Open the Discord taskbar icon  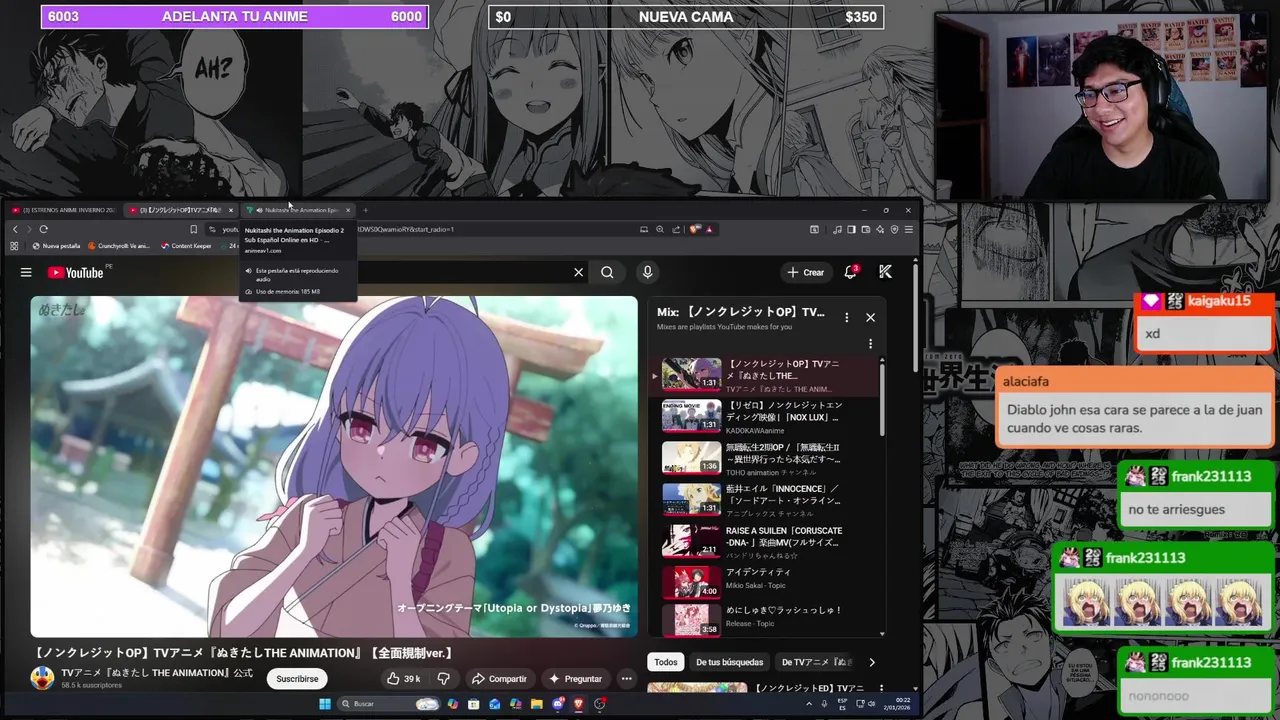557,704
